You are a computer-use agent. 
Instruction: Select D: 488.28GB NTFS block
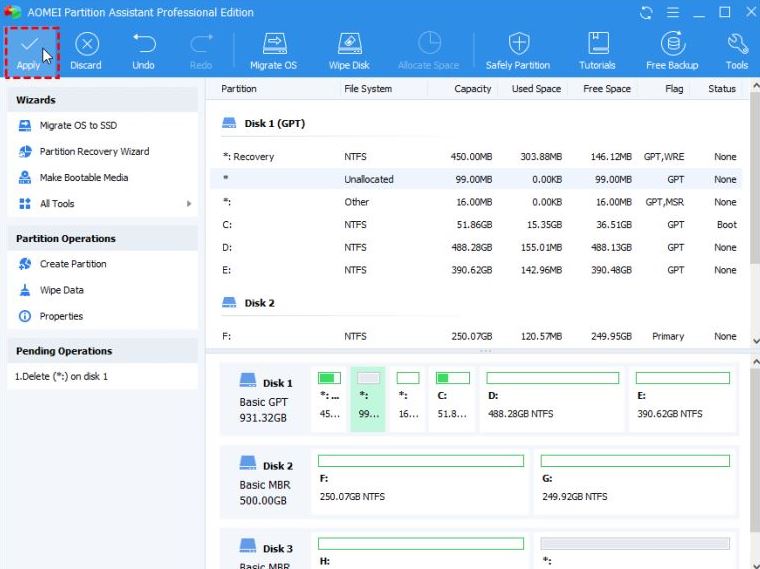tap(553, 399)
